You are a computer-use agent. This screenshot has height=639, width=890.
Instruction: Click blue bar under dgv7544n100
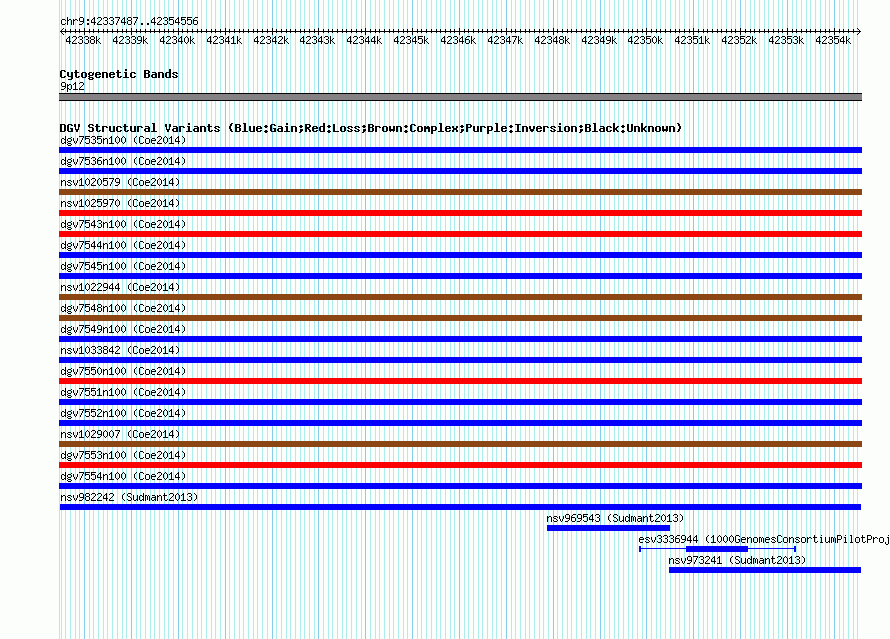pos(460,255)
